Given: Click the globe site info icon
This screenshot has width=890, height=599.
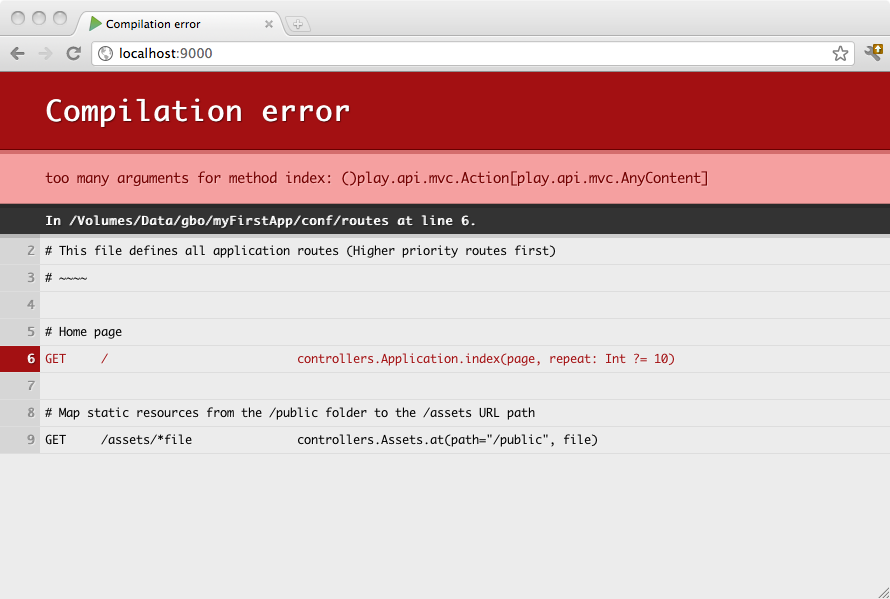Looking at the screenshot, I should click(105, 54).
